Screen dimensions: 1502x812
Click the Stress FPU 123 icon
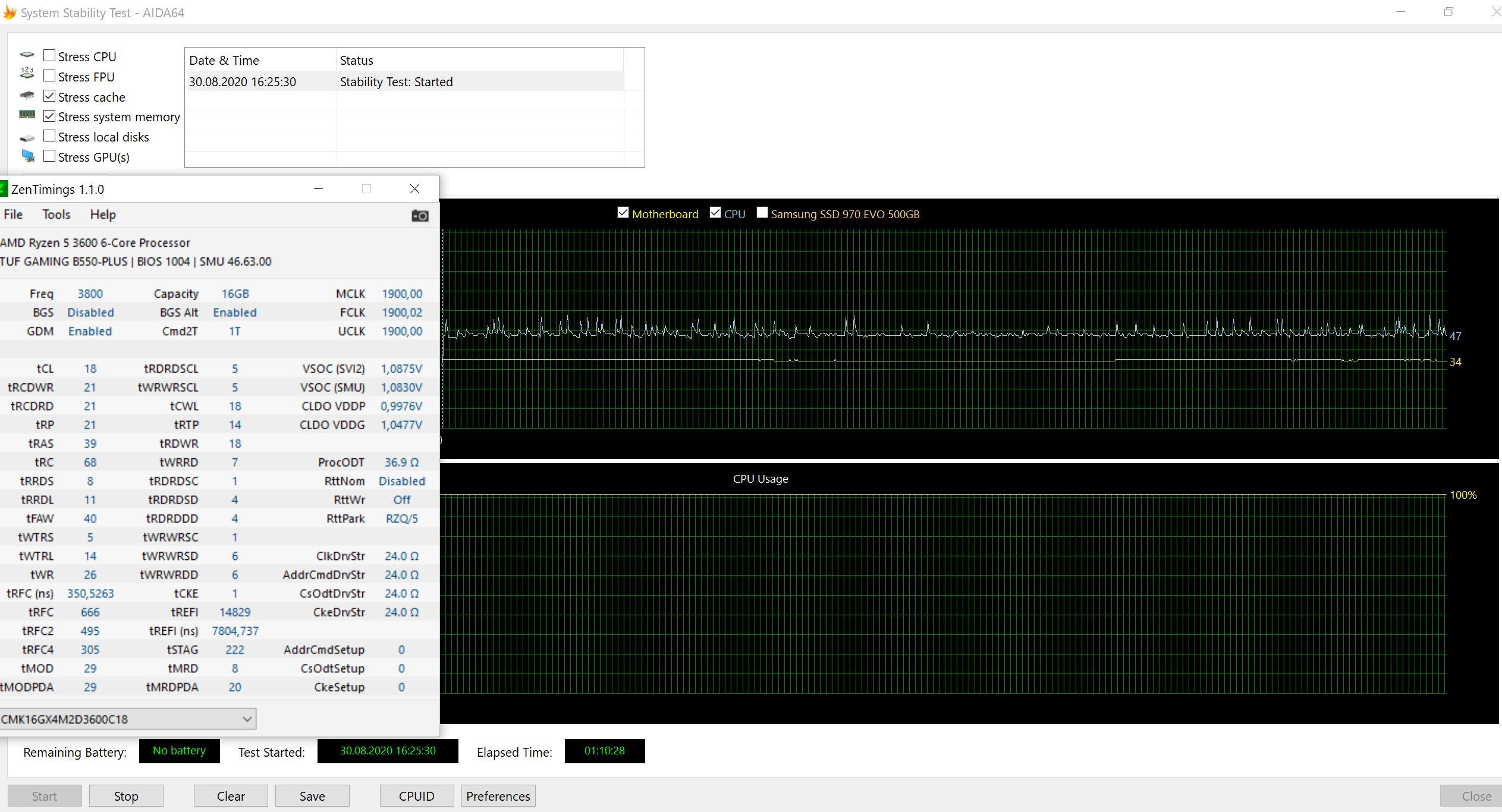coord(27,74)
